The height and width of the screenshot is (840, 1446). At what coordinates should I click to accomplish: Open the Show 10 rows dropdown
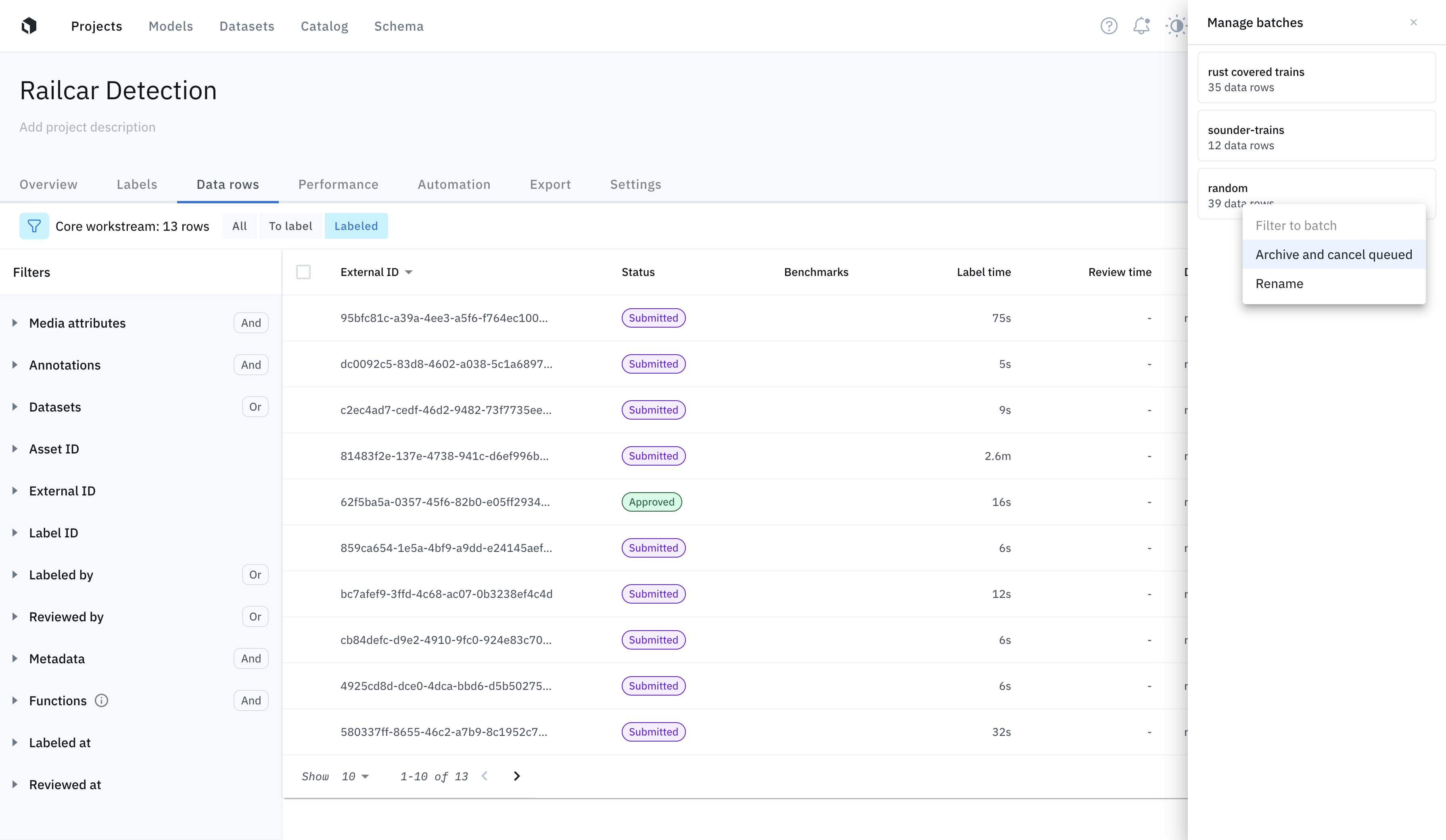point(355,776)
